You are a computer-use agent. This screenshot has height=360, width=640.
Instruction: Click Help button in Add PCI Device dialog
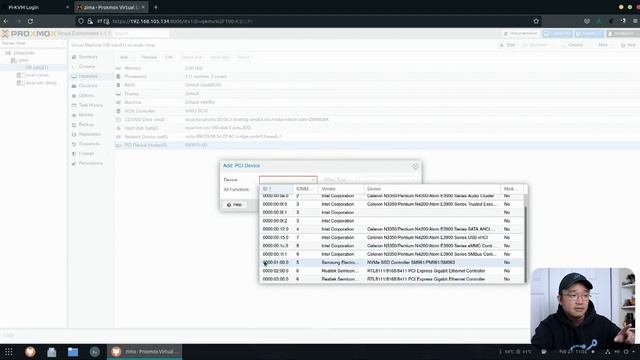pos(234,204)
